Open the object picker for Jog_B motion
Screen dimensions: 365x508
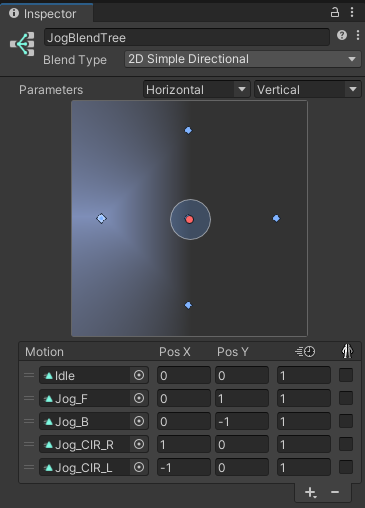click(139, 421)
